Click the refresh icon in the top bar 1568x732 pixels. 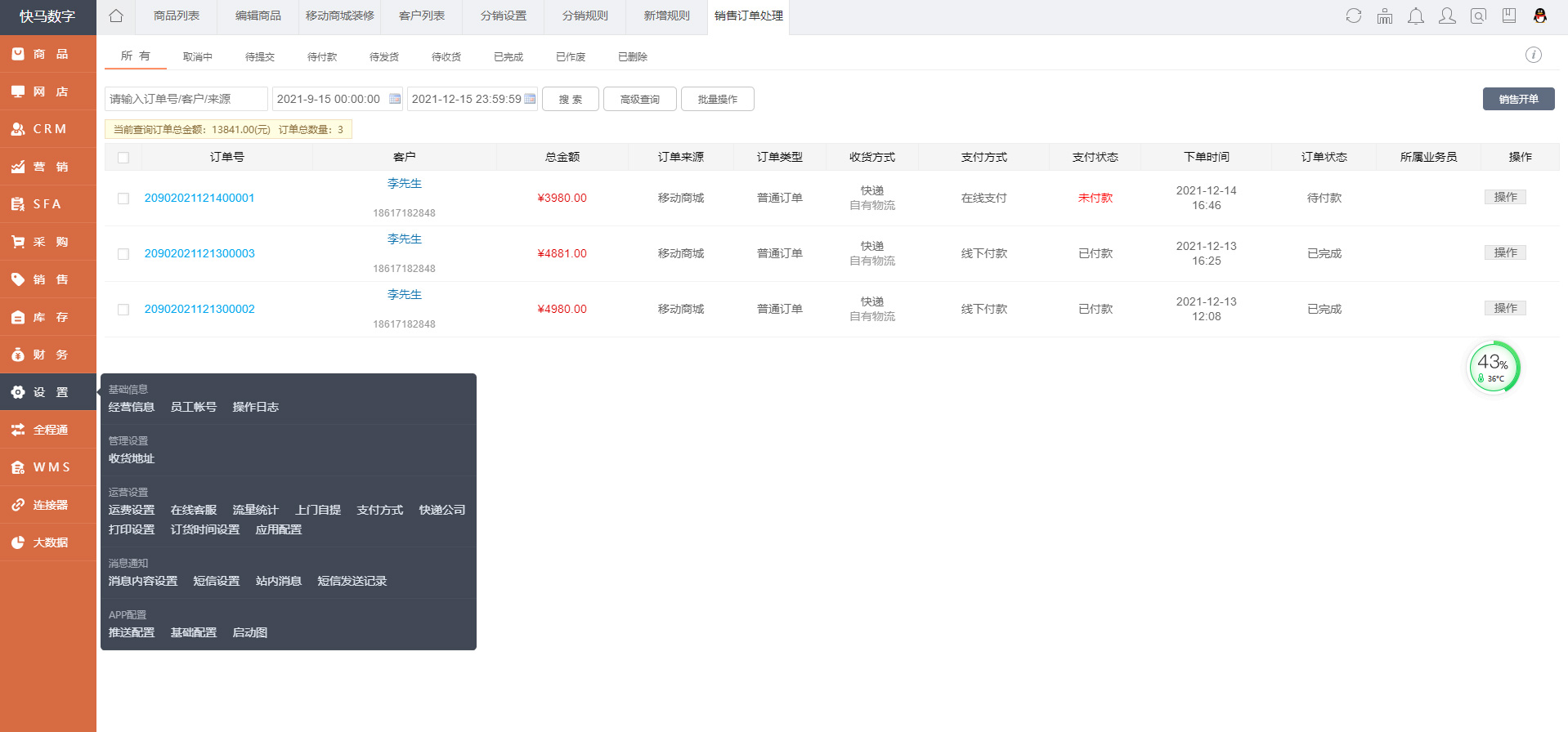[x=1354, y=16]
